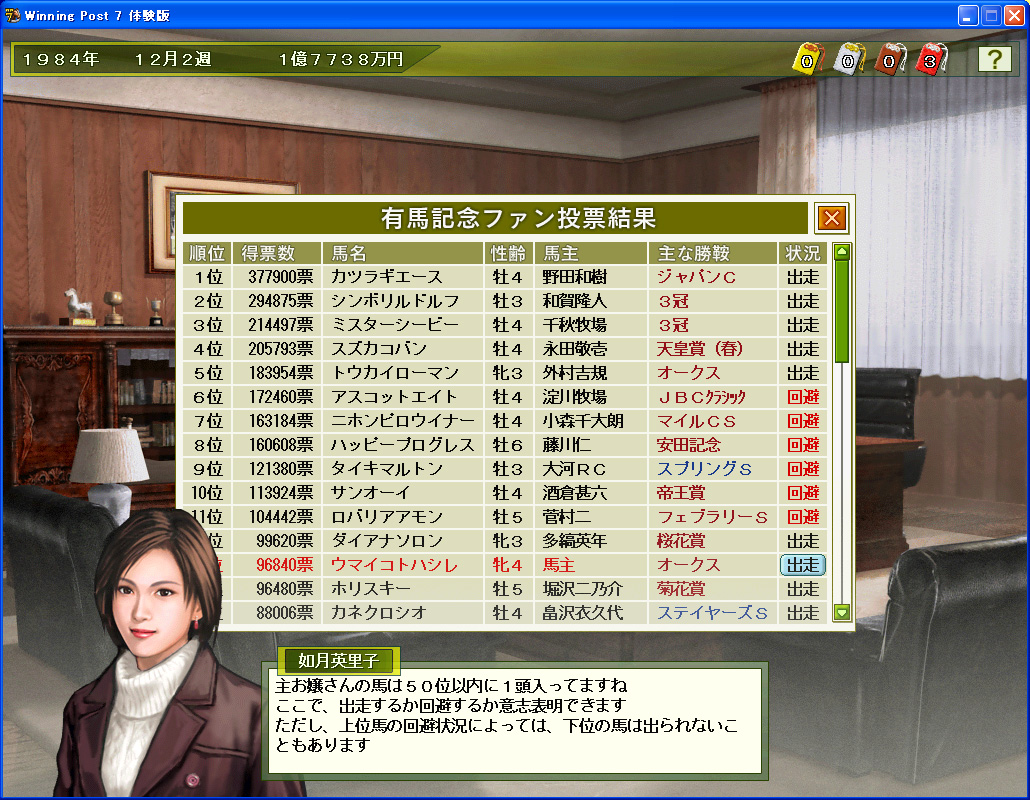Select the horse サンオーイ
1030x800 pixels.
[370, 493]
